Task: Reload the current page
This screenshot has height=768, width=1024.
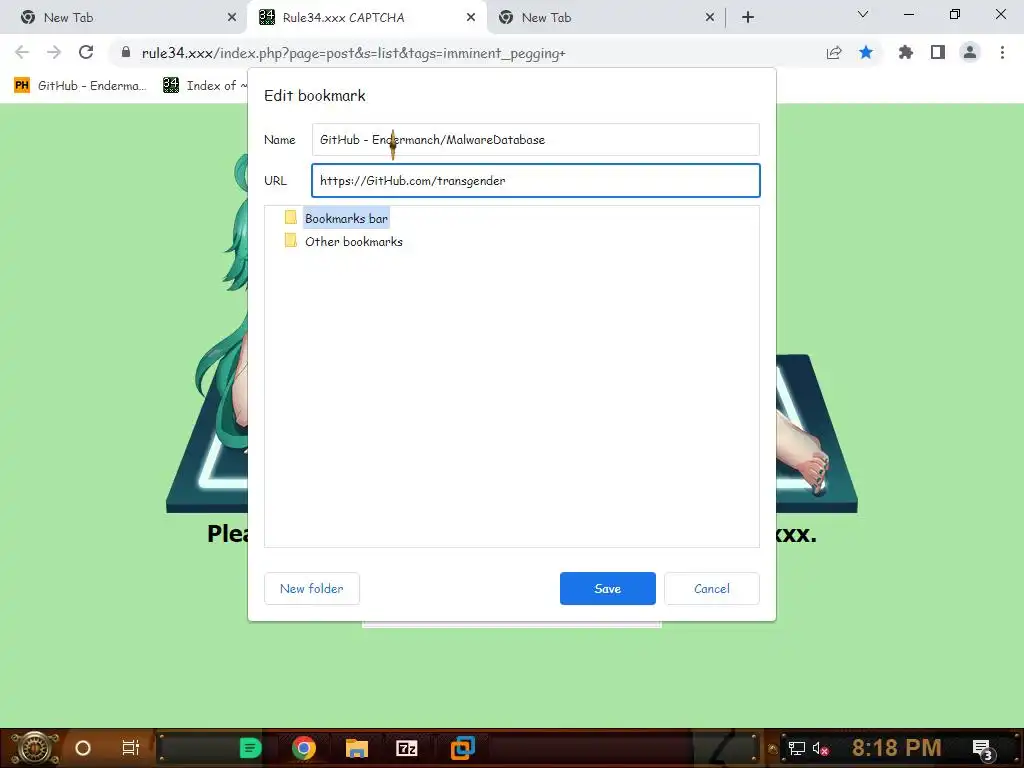Action: point(86,52)
